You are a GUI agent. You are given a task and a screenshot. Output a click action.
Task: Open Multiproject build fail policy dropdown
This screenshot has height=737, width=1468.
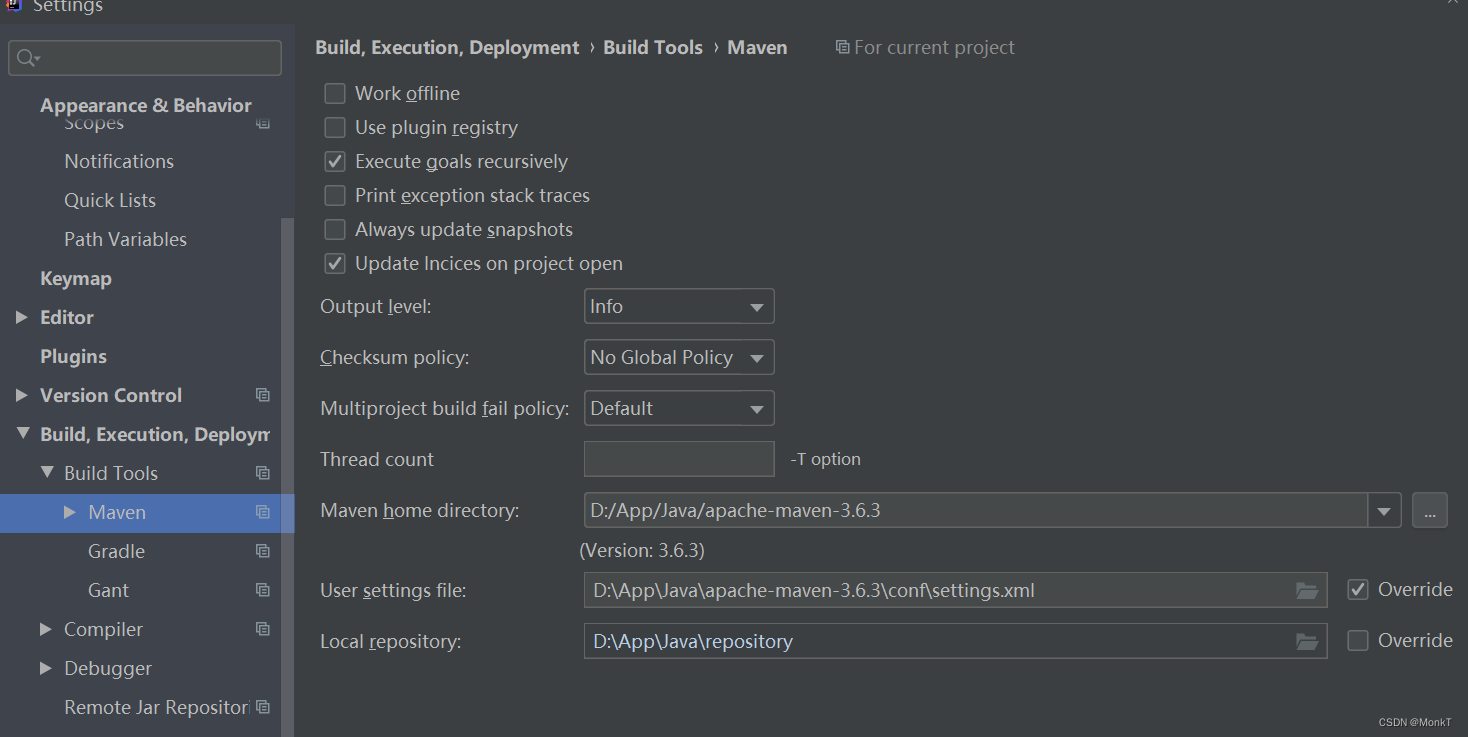coord(679,409)
